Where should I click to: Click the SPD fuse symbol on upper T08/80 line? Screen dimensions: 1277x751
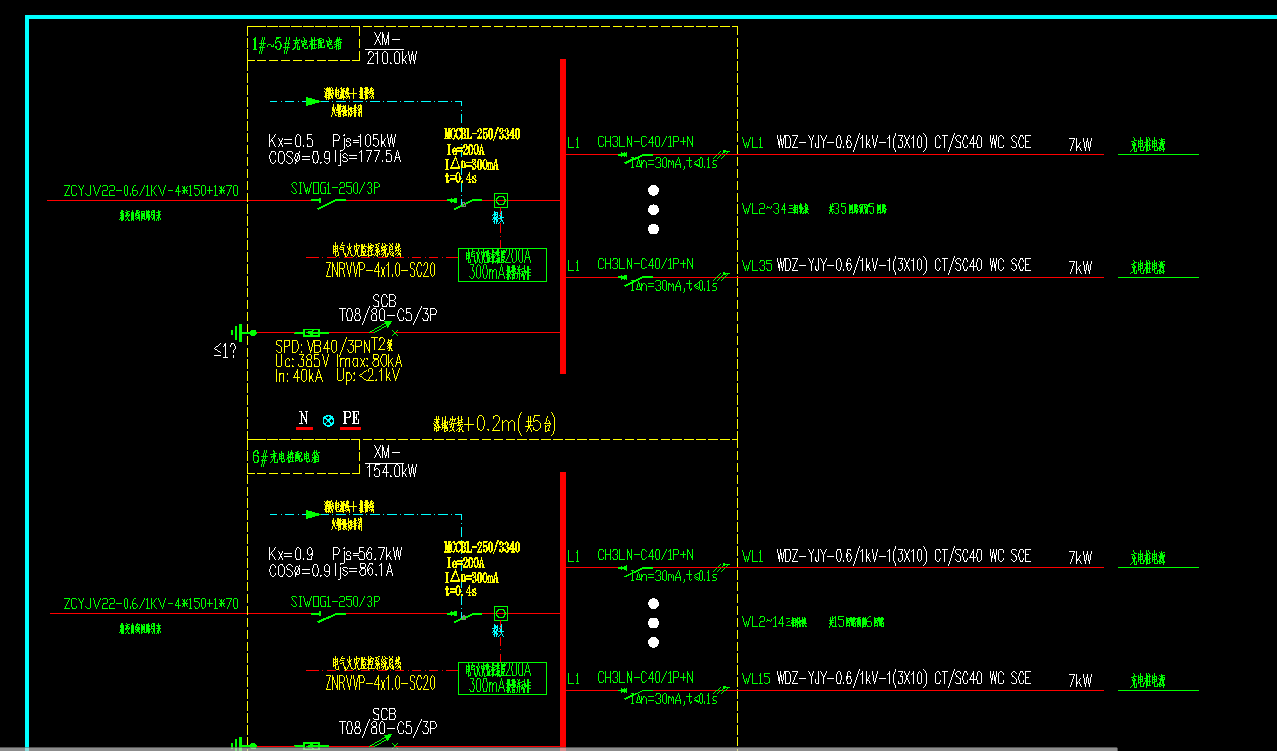312,332
